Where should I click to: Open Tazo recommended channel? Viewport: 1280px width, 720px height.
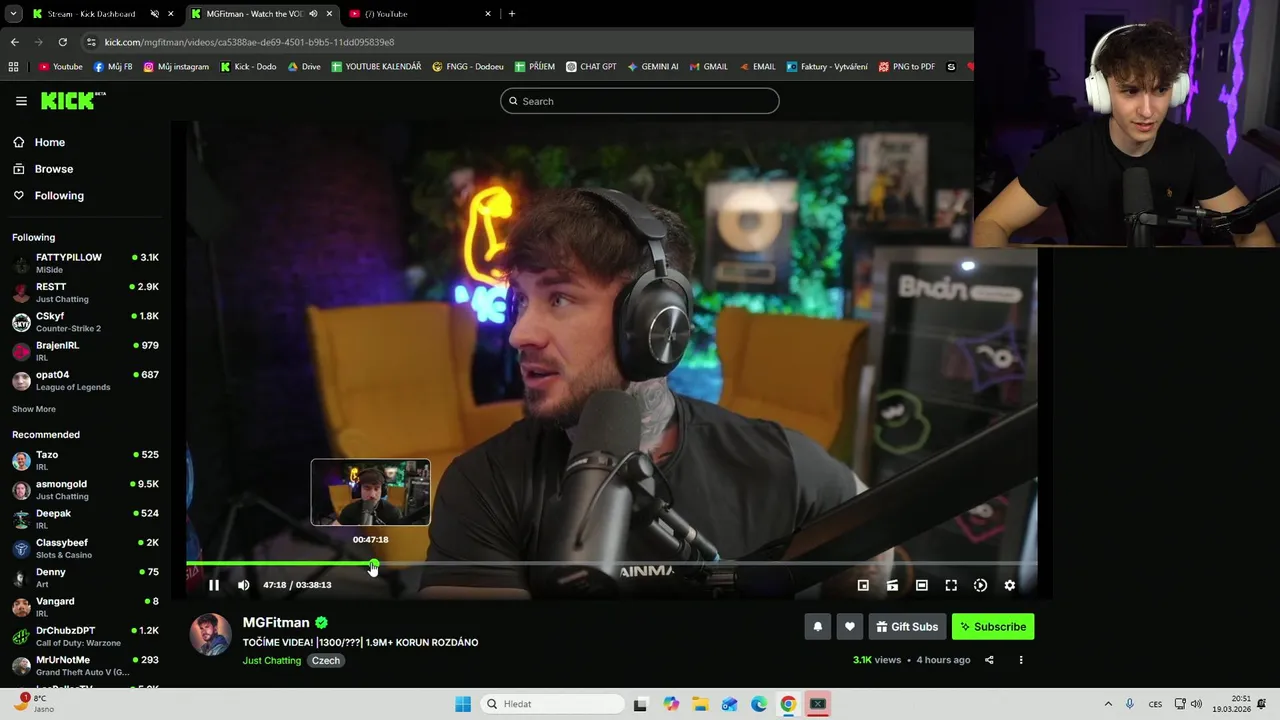(x=85, y=460)
